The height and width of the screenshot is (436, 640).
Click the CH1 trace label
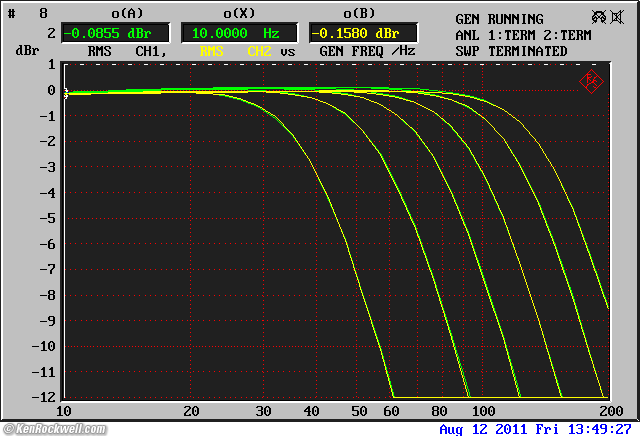pos(151,51)
